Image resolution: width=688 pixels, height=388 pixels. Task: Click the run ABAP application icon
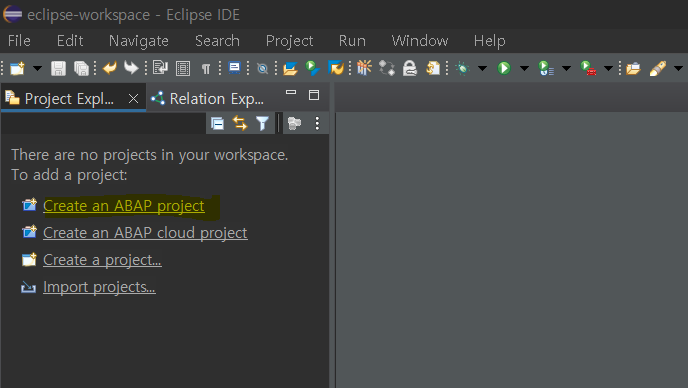[312, 68]
